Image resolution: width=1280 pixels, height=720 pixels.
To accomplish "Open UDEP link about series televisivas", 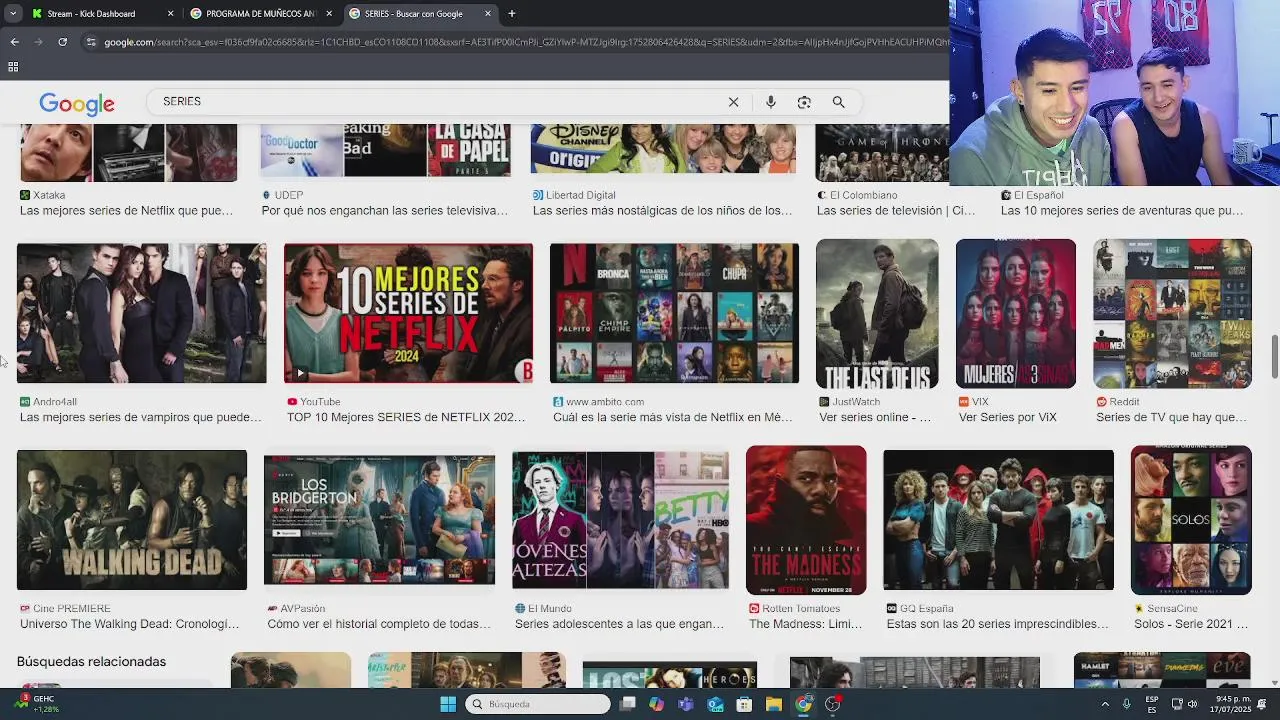I will coord(385,211).
